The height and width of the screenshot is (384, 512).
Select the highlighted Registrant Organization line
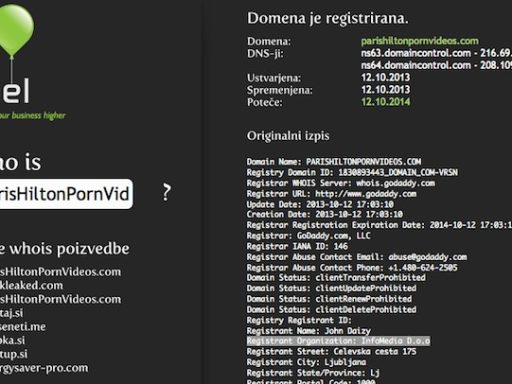pyautogui.click(x=338, y=341)
